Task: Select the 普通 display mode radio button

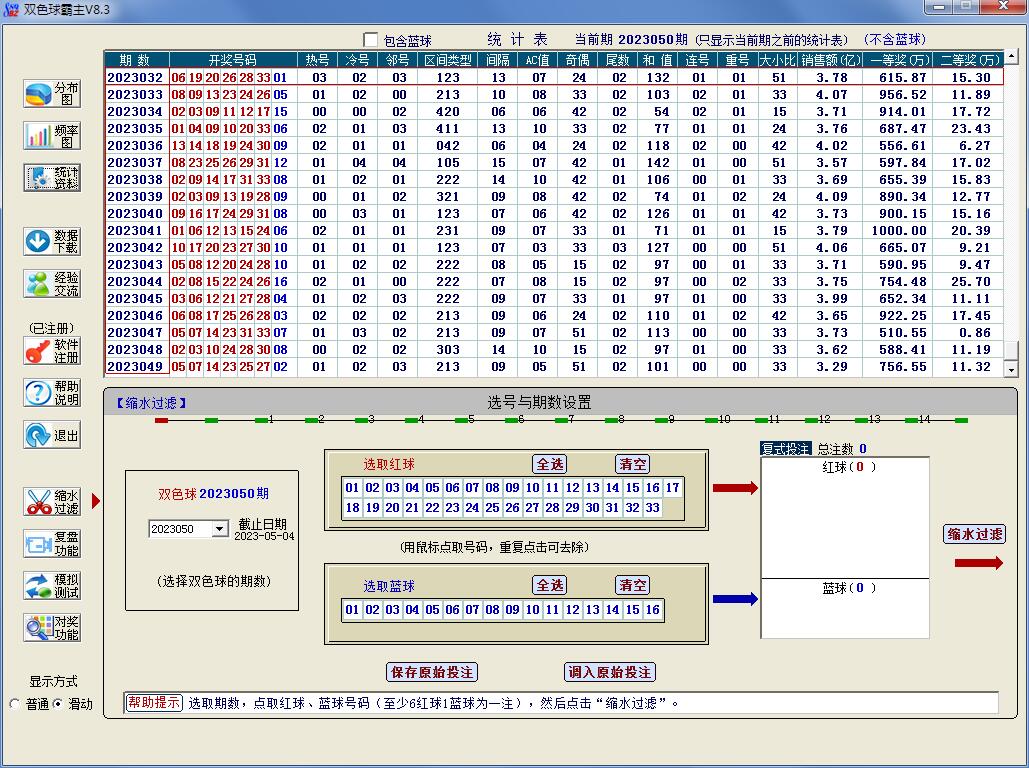Action: (x=14, y=704)
